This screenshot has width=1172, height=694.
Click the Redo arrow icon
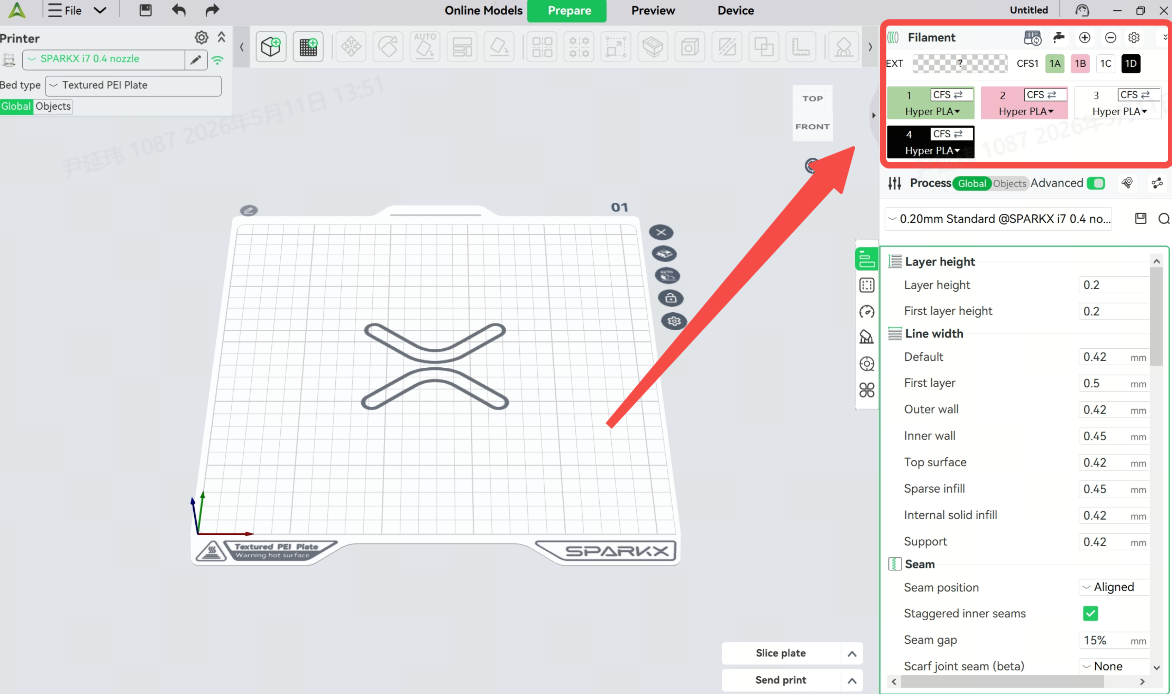(212, 10)
